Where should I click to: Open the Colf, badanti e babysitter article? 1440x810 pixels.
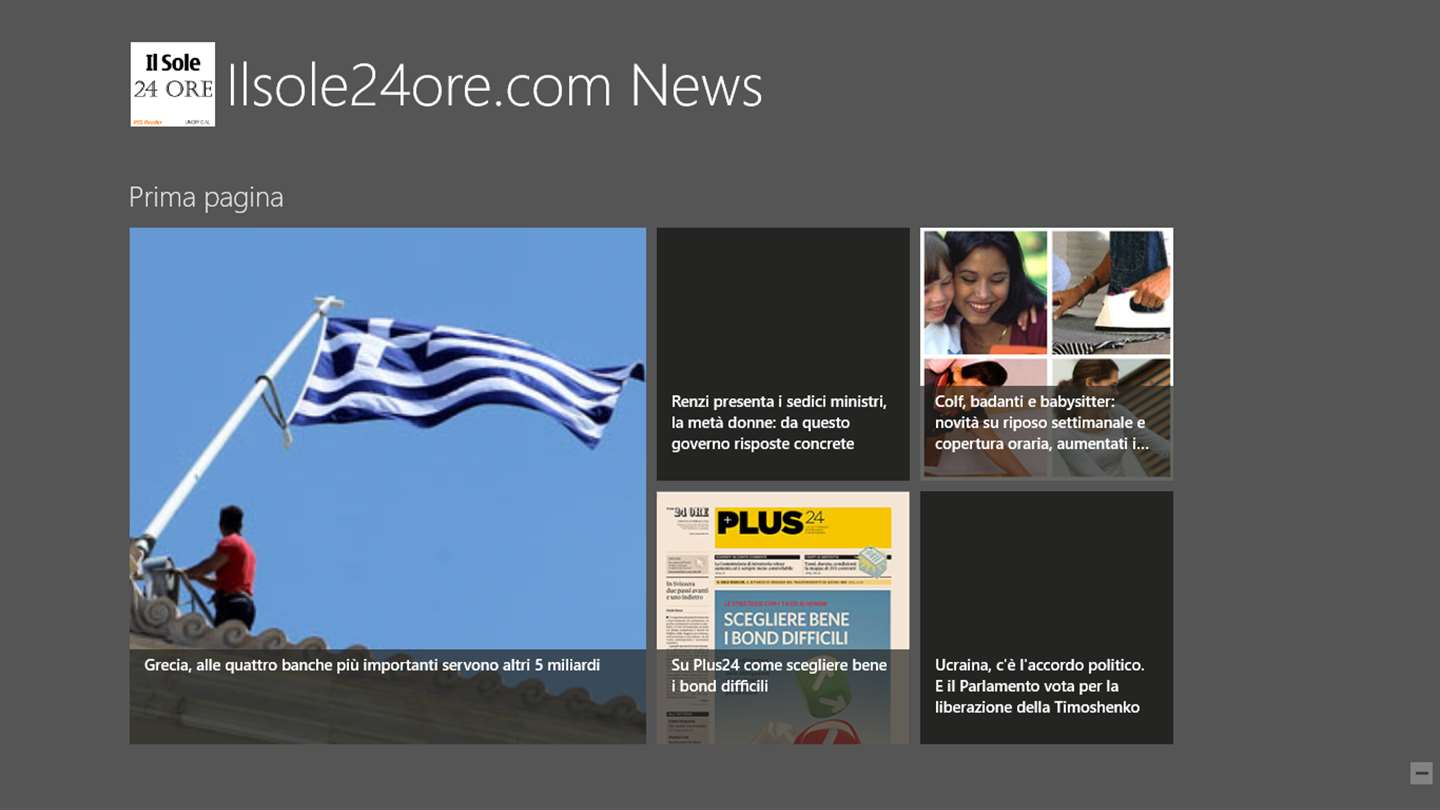coord(1047,354)
